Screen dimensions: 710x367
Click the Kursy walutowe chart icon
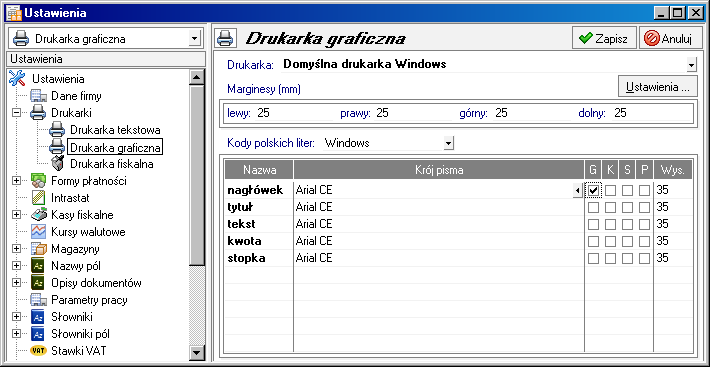tap(39, 232)
